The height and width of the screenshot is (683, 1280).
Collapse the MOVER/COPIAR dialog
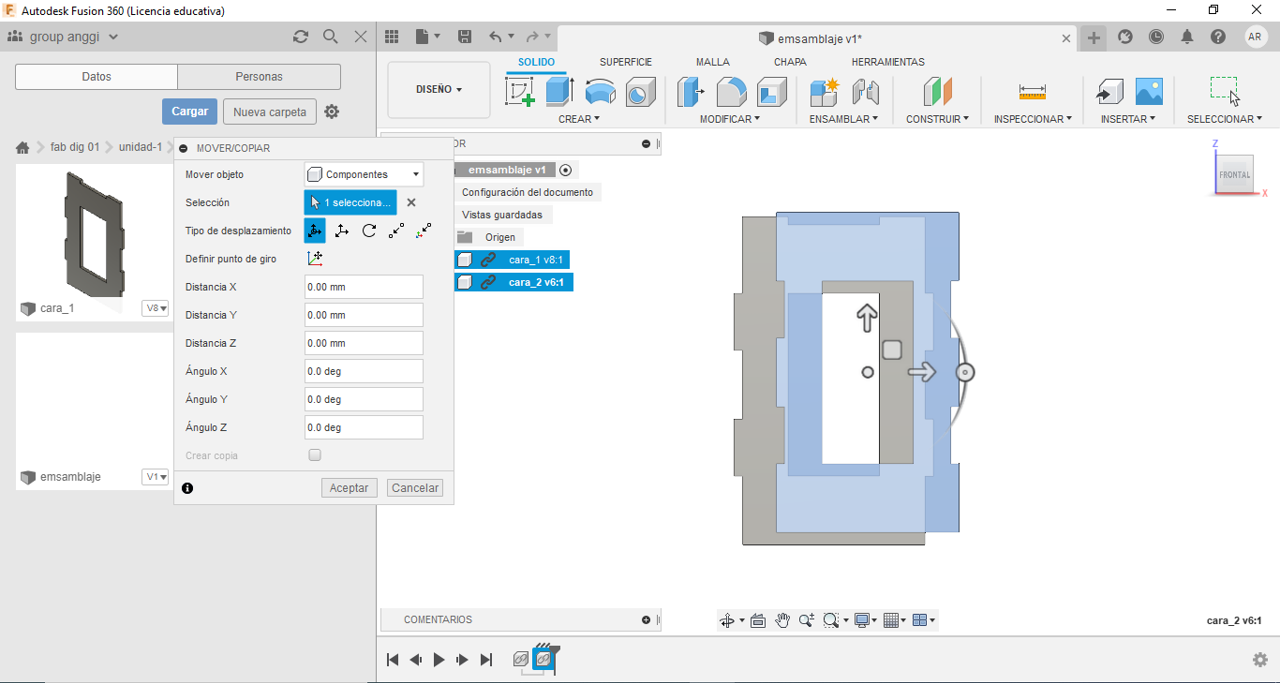(184, 148)
